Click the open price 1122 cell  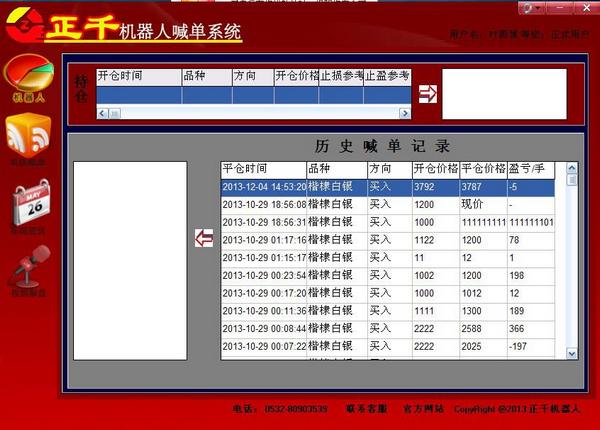(436, 241)
